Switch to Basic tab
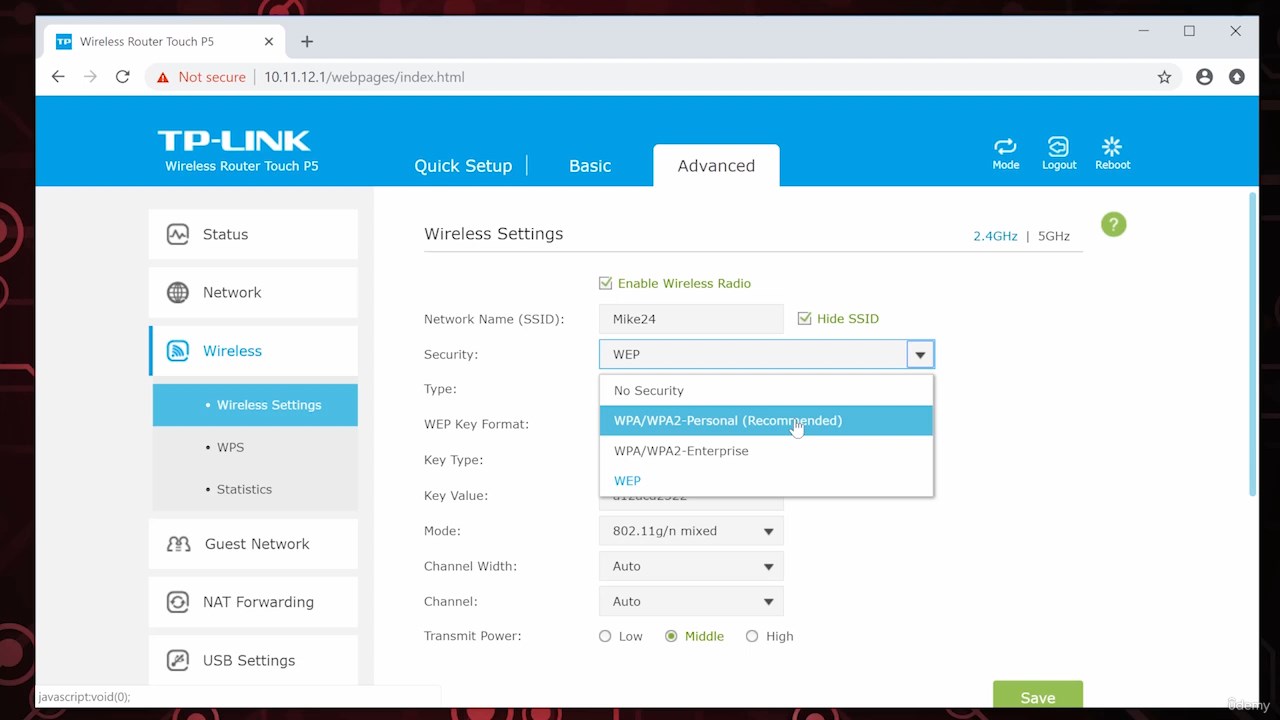 (x=590, y=166)
